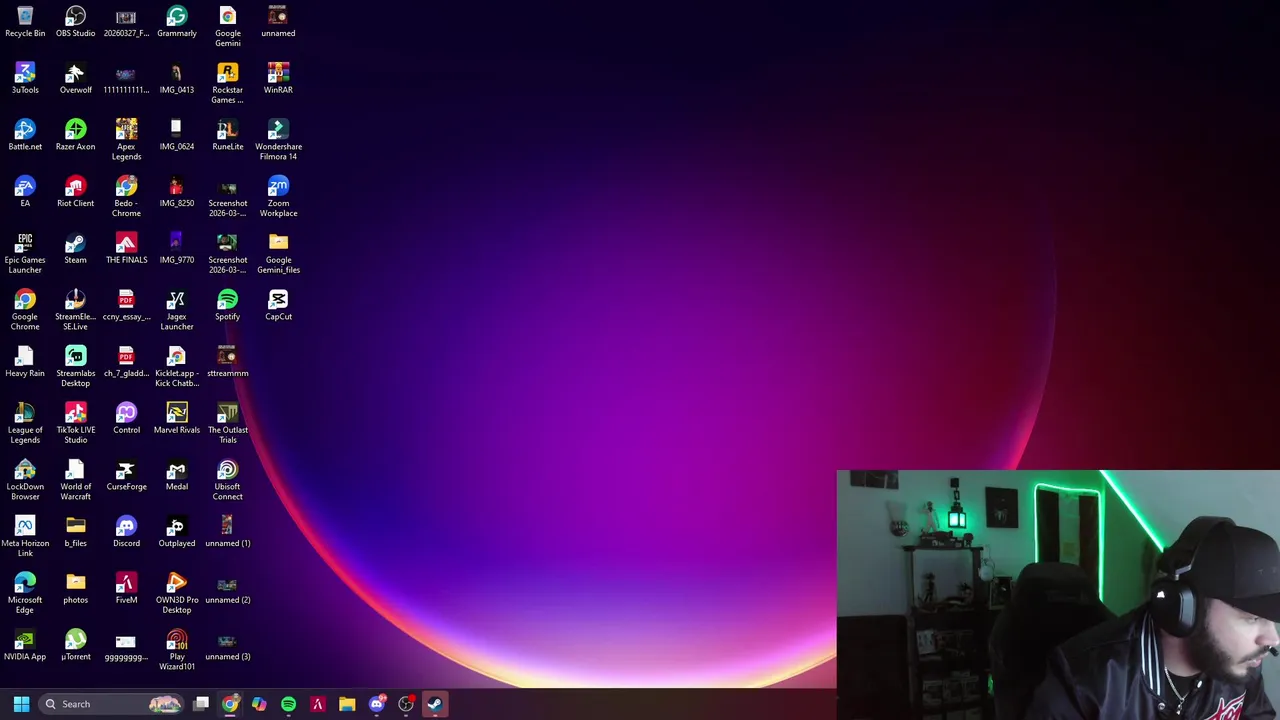Open the Recycle Bin desktop icon

(x=25, y=22)
